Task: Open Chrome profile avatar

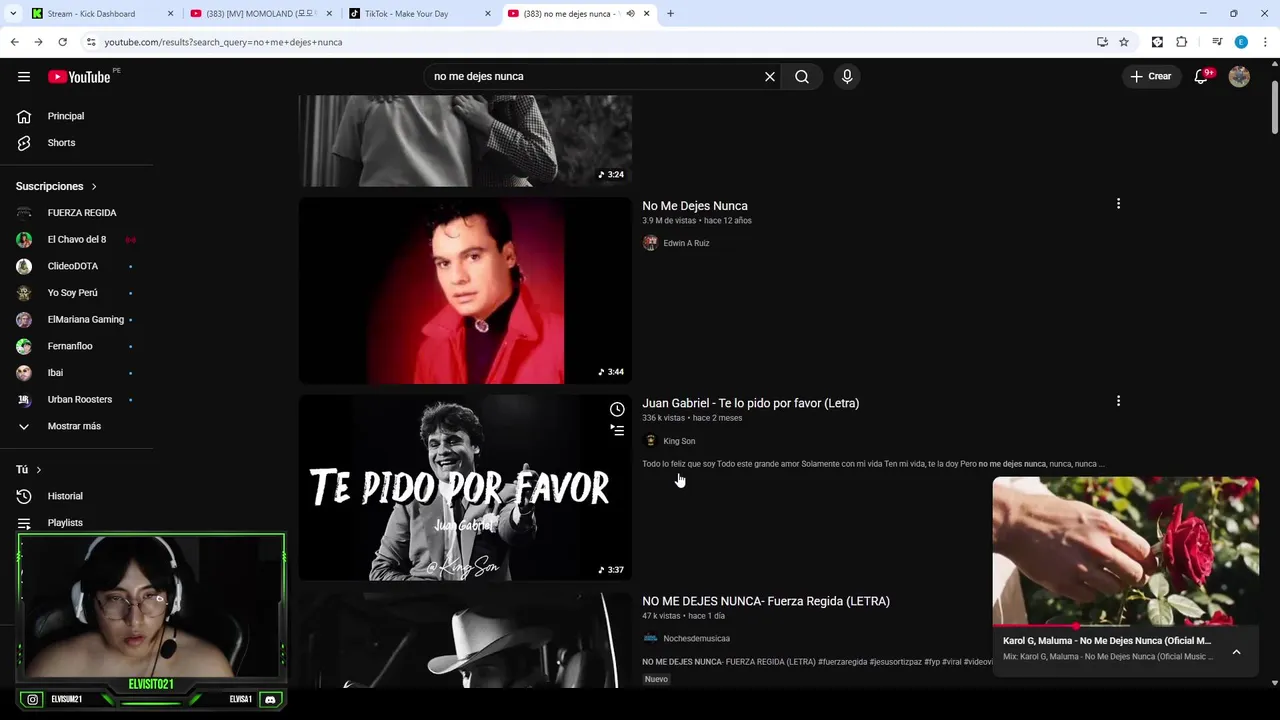Action: coord(1241,42)
